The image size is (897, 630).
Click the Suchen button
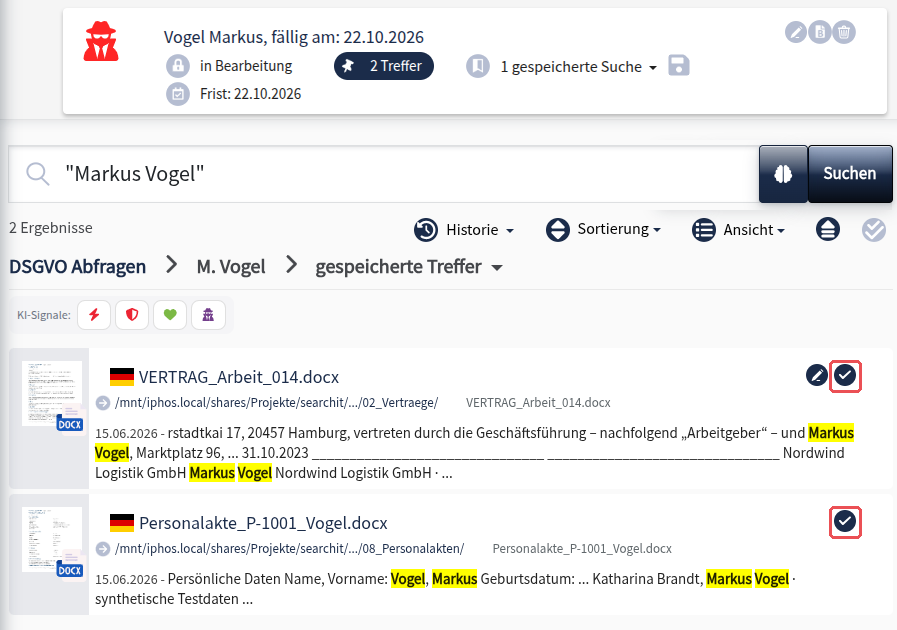850,174
